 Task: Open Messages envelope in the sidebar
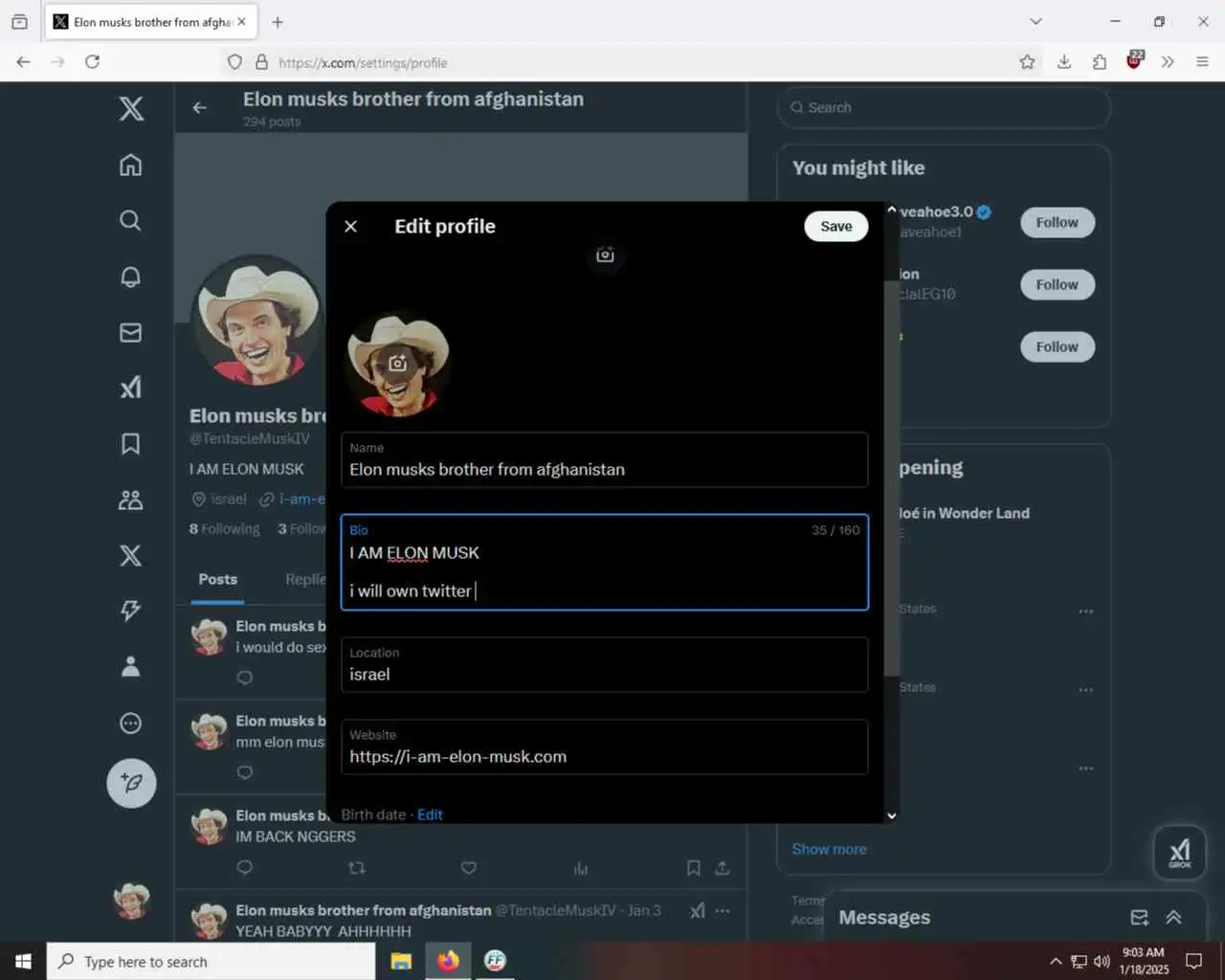click(x=131, y=332)
